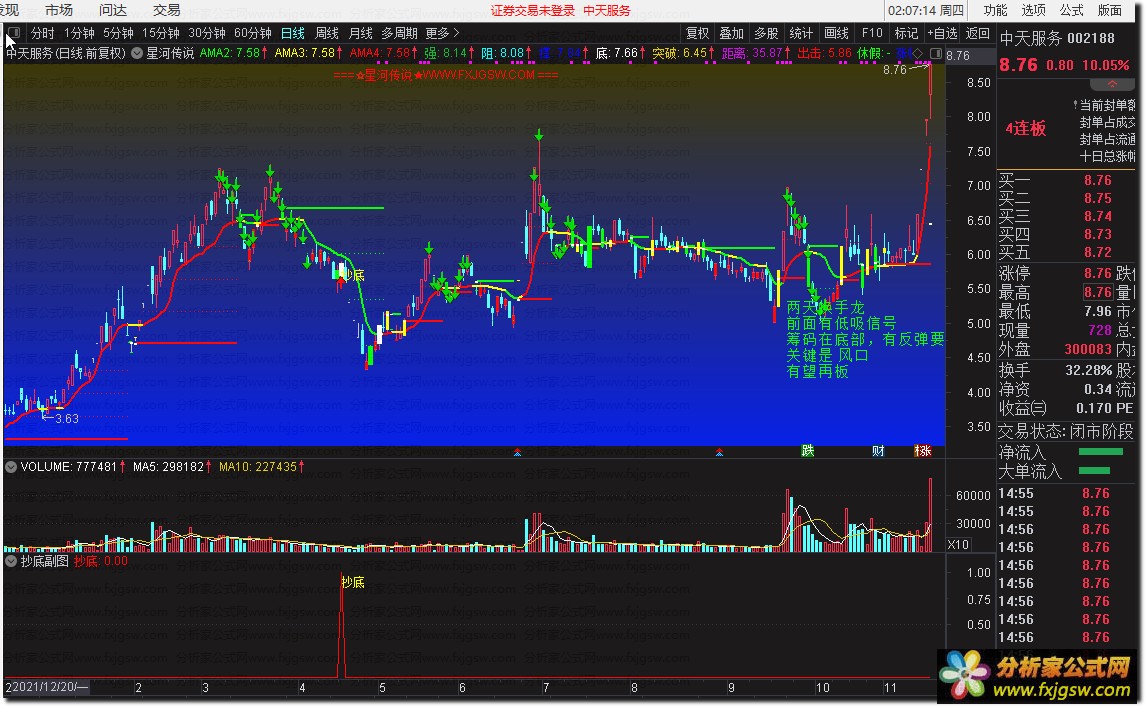Open the 市场 menu
Image resolution: width=1147 pixels, height=707 pixels.
(59, 10)
